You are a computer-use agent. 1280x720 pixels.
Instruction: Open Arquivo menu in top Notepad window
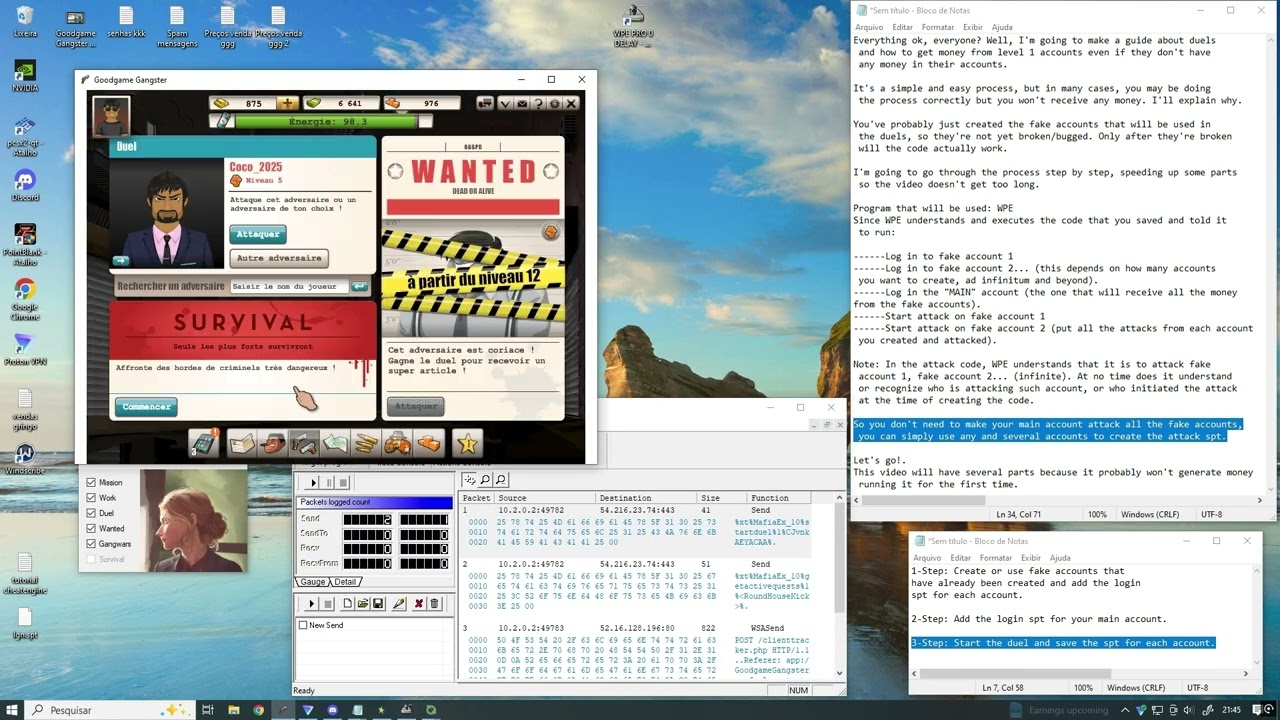(869, 27)
